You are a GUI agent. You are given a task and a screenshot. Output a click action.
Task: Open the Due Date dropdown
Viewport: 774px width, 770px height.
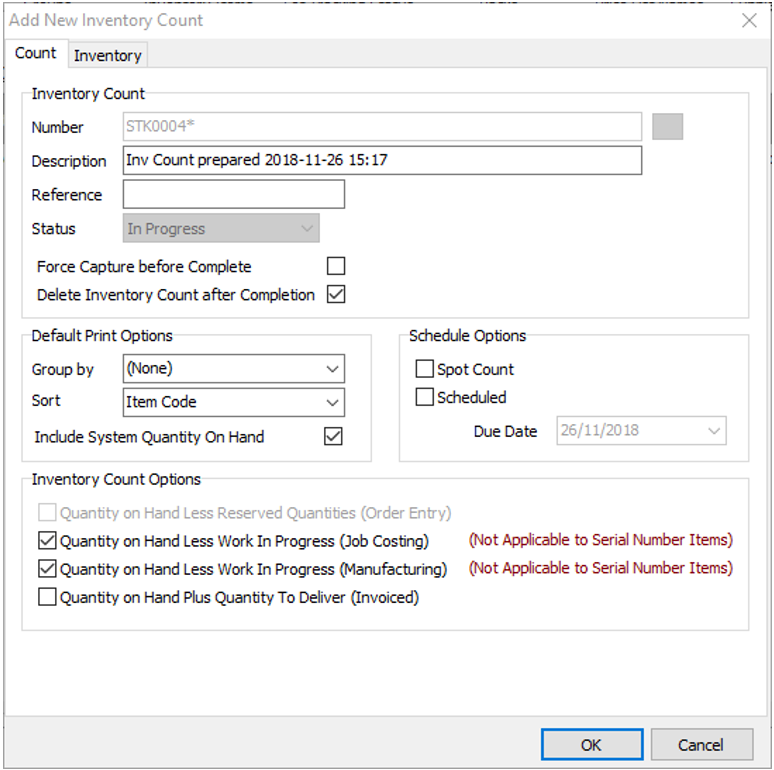click(714, 431)
